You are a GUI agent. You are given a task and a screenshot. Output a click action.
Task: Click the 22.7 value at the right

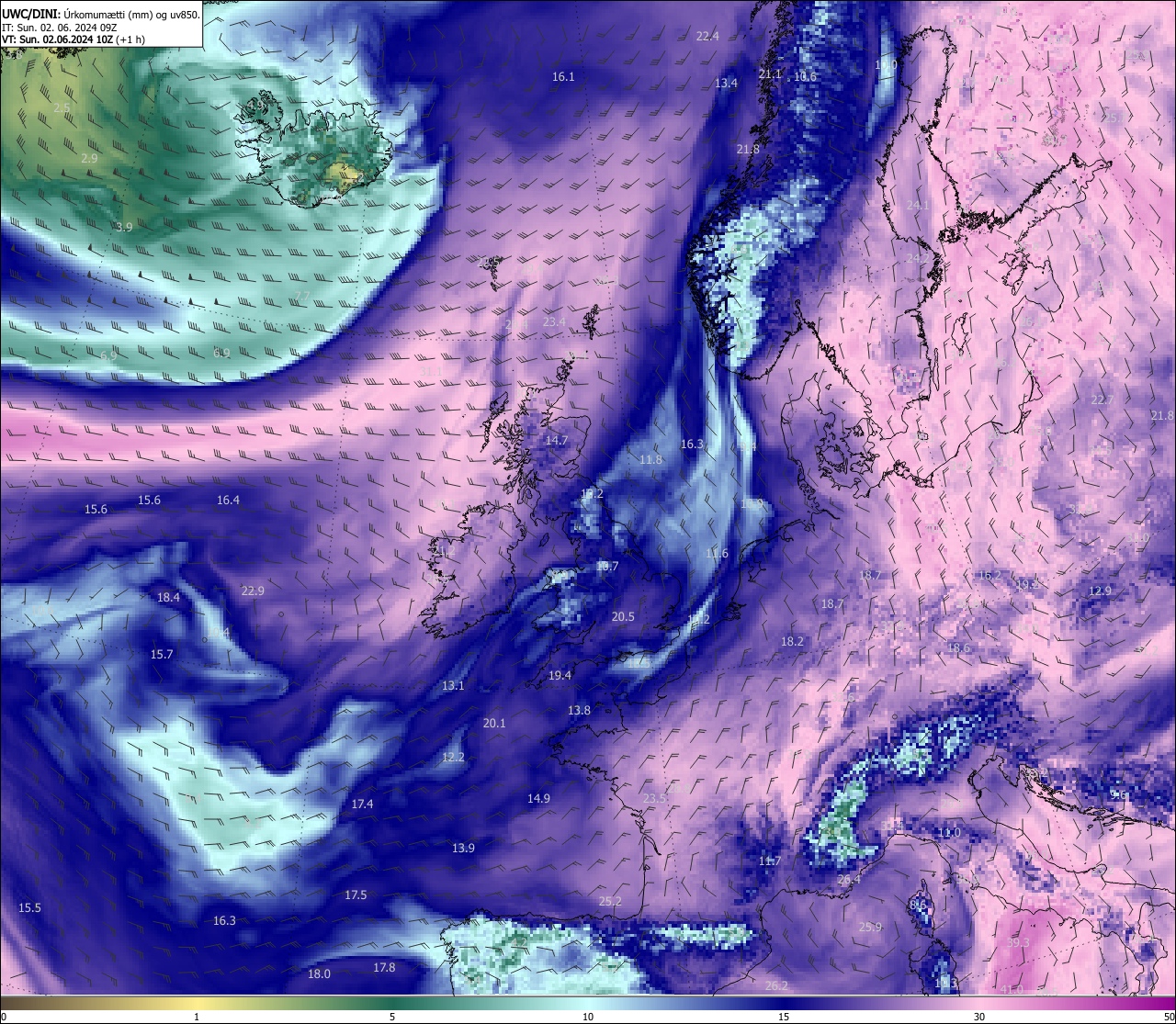1102,399
